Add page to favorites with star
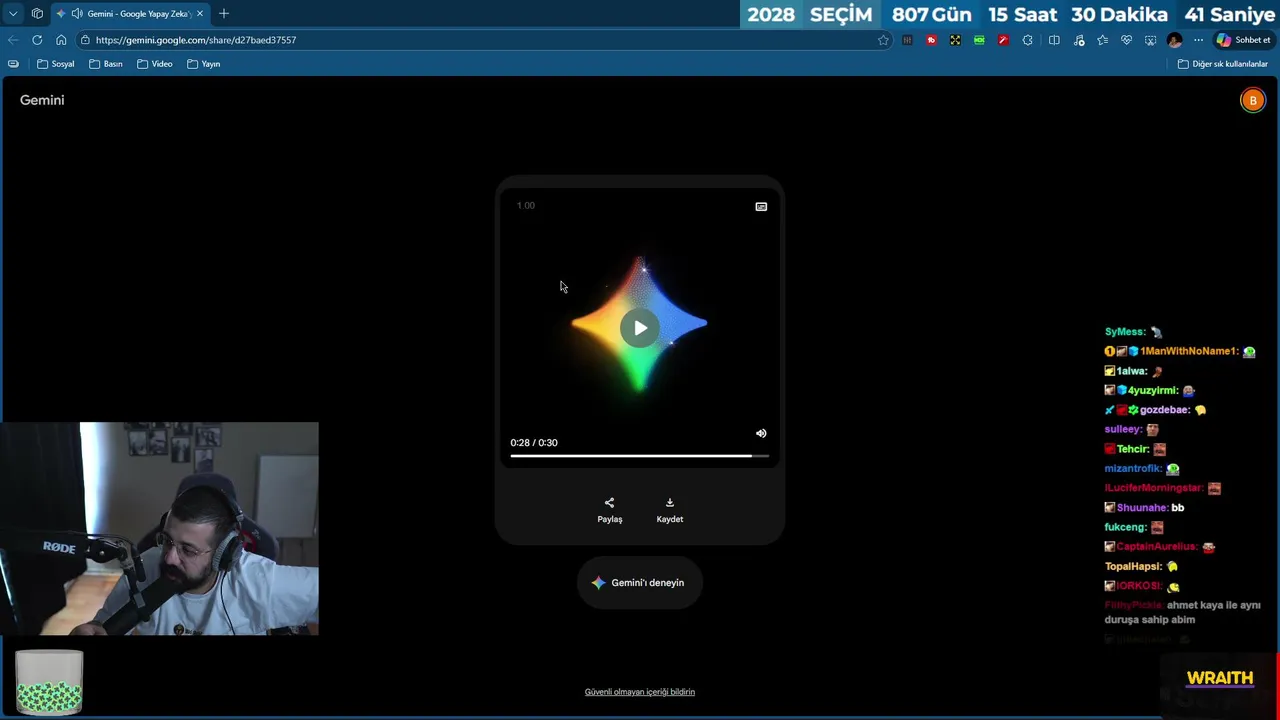Image resolution: width=1280 pixels, height=720 pixels. (x=883, y=40)
